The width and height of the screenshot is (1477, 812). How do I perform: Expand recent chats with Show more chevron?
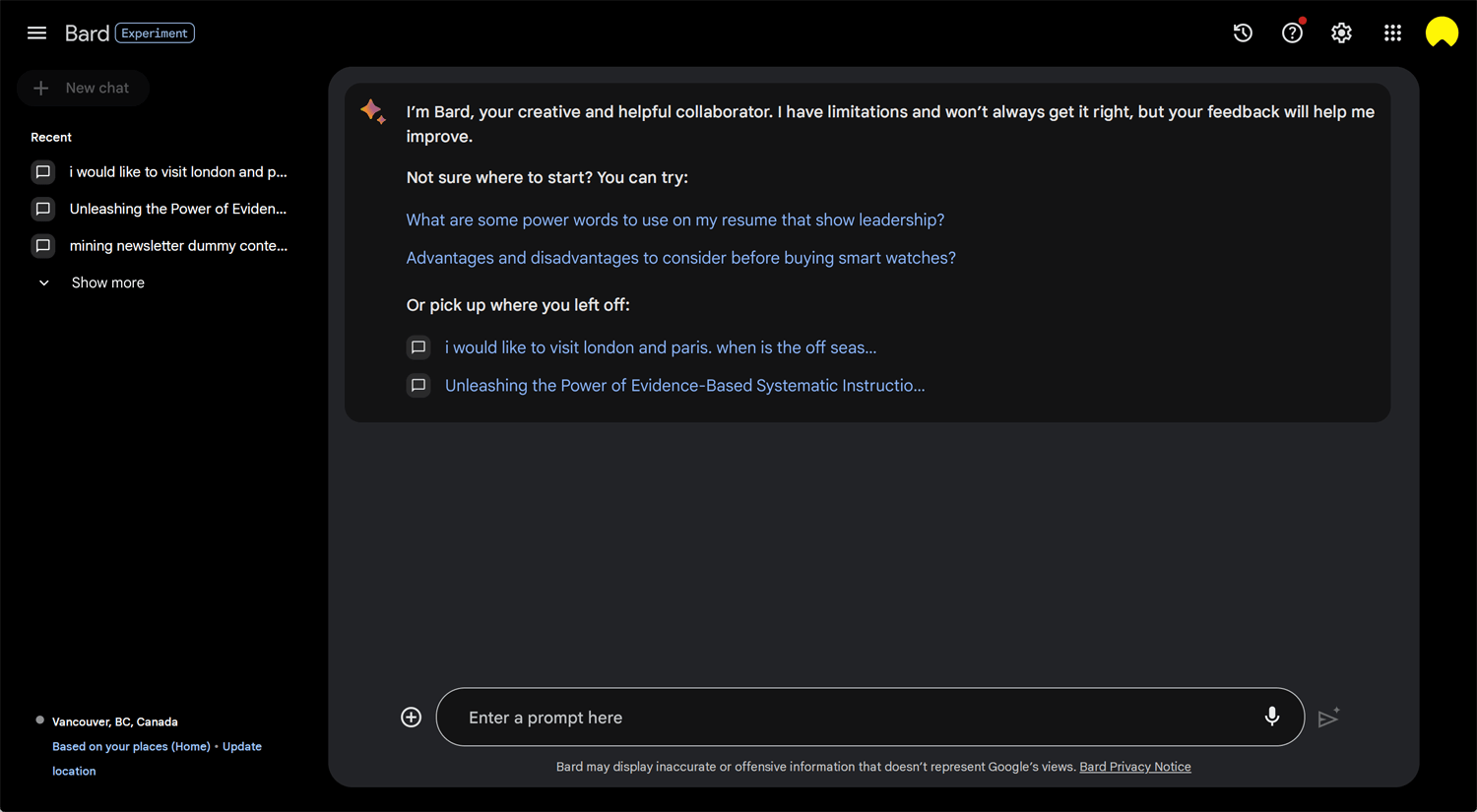click(44, 283)
